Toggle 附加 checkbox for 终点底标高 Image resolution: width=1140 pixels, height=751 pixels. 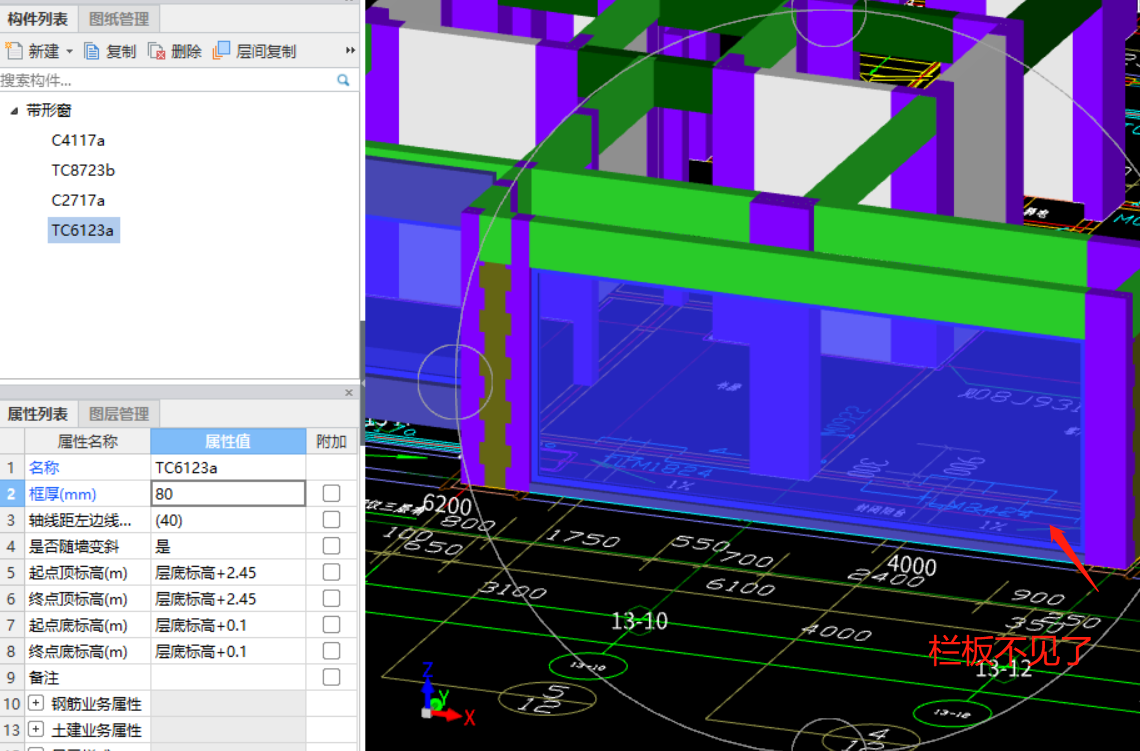[x=332, y=651]
